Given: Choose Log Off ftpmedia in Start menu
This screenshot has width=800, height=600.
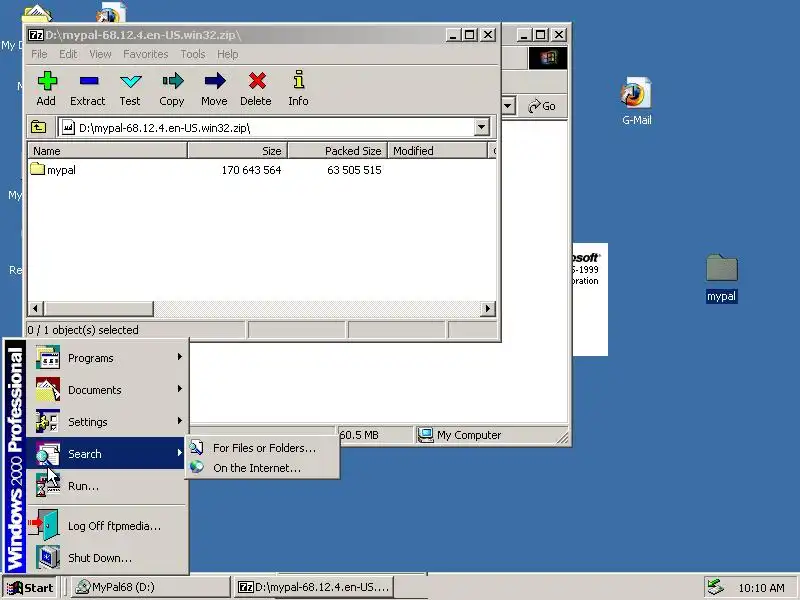Looking at the screenshot, I should click(108, 526).
